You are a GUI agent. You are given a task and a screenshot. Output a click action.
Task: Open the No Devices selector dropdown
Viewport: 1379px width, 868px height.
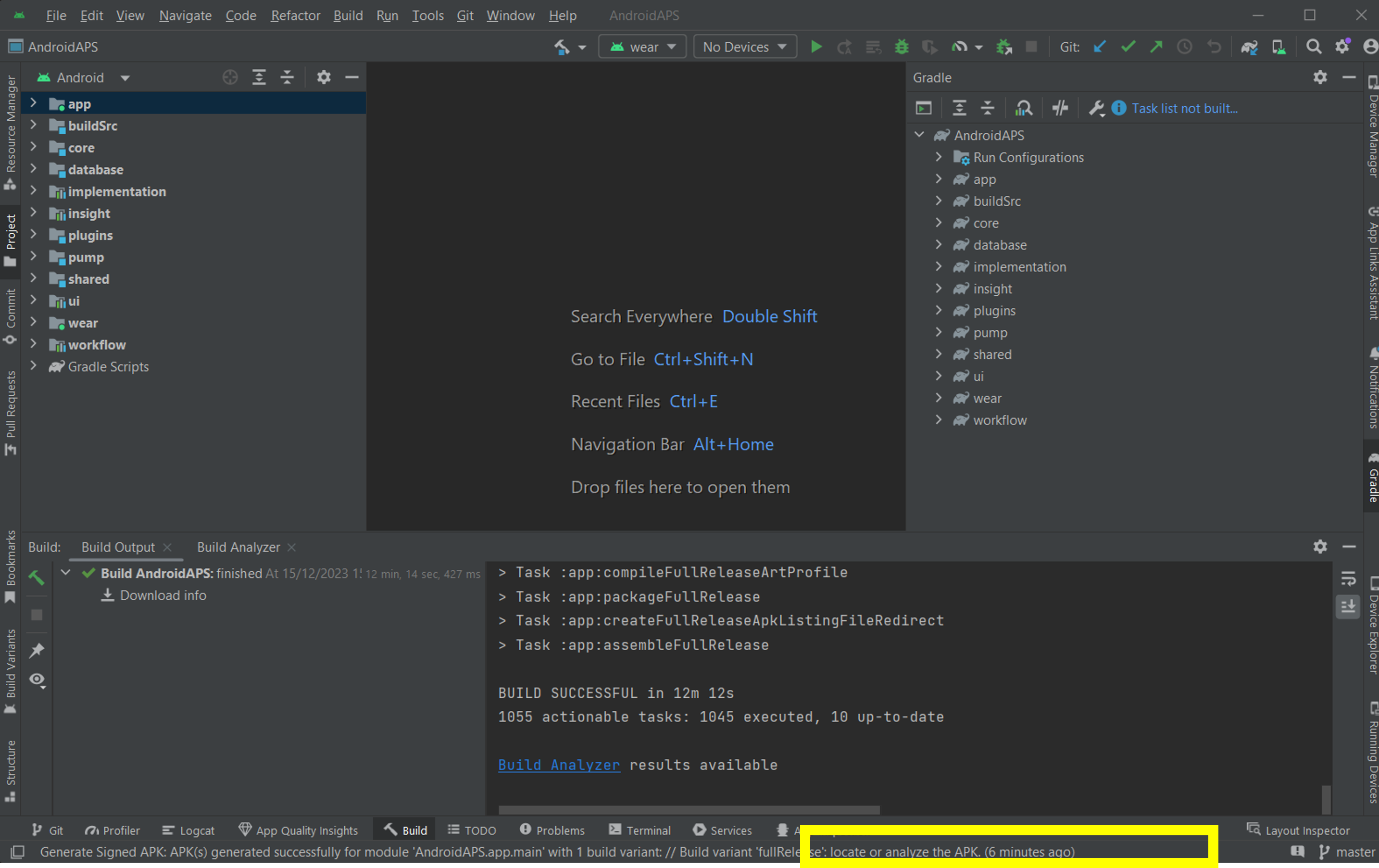pos(744,47)
